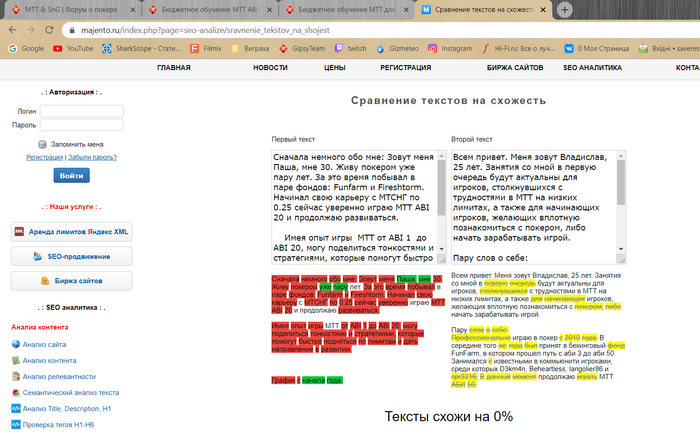This screenshot has height=434, width=700.
Task: Open the Виграха bookmark folder
Action: point(250,48)
